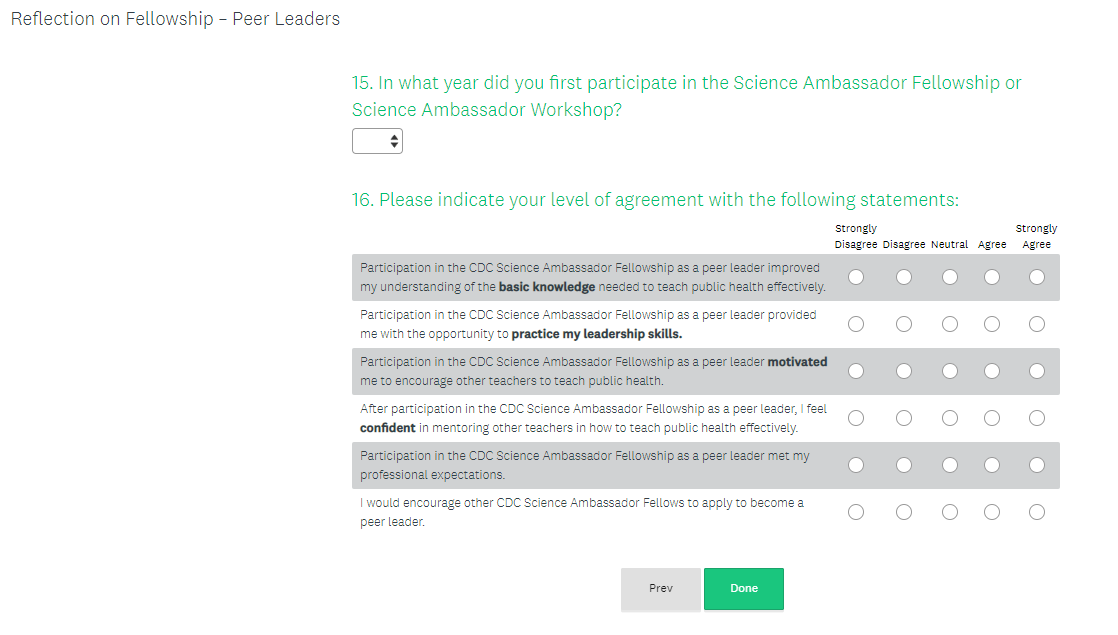
Task: Select Strongly Agree for leadership skills statement
Action: (1037, 324)
